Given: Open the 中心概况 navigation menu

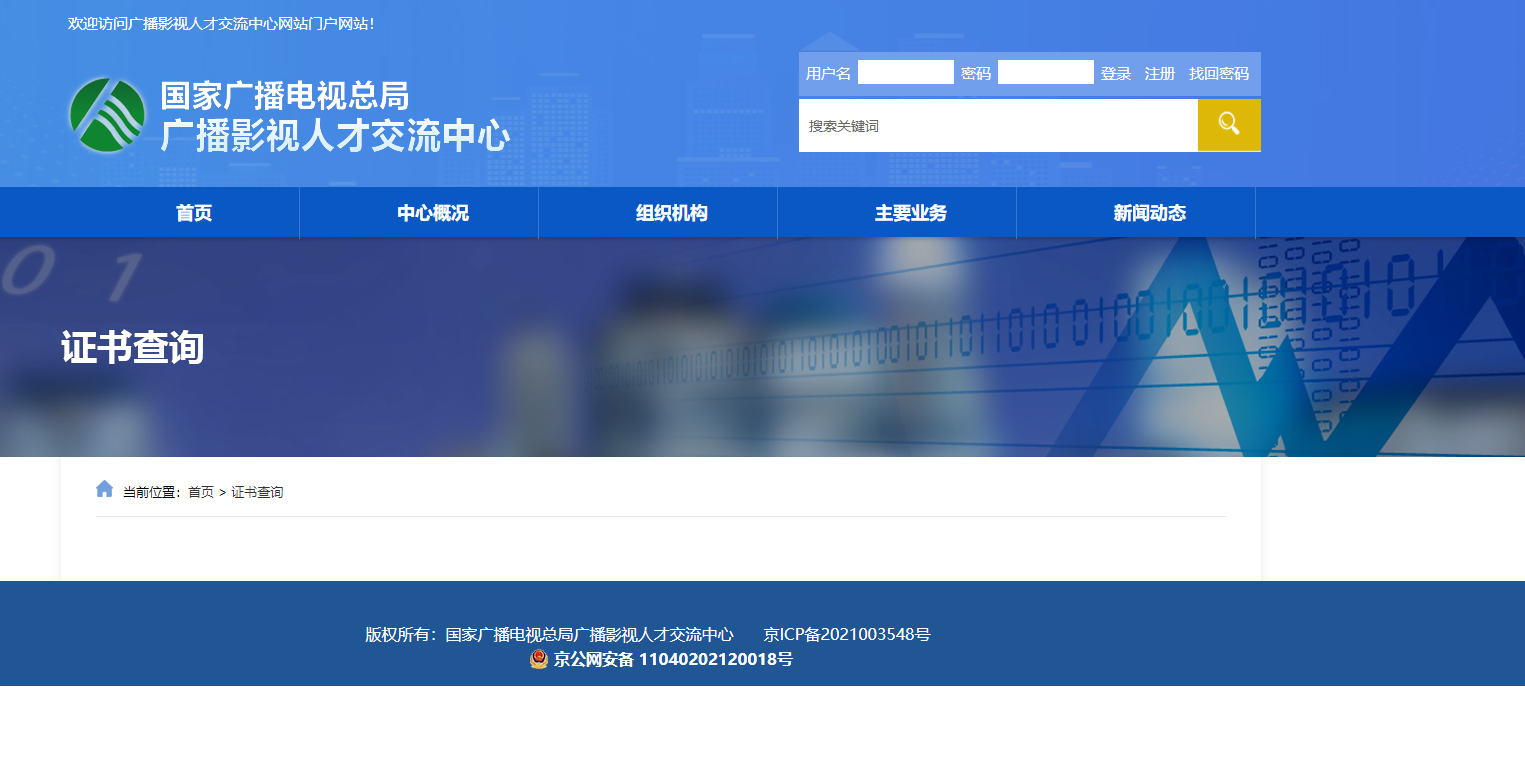Looking at the screenshot, I should [433, 213].
